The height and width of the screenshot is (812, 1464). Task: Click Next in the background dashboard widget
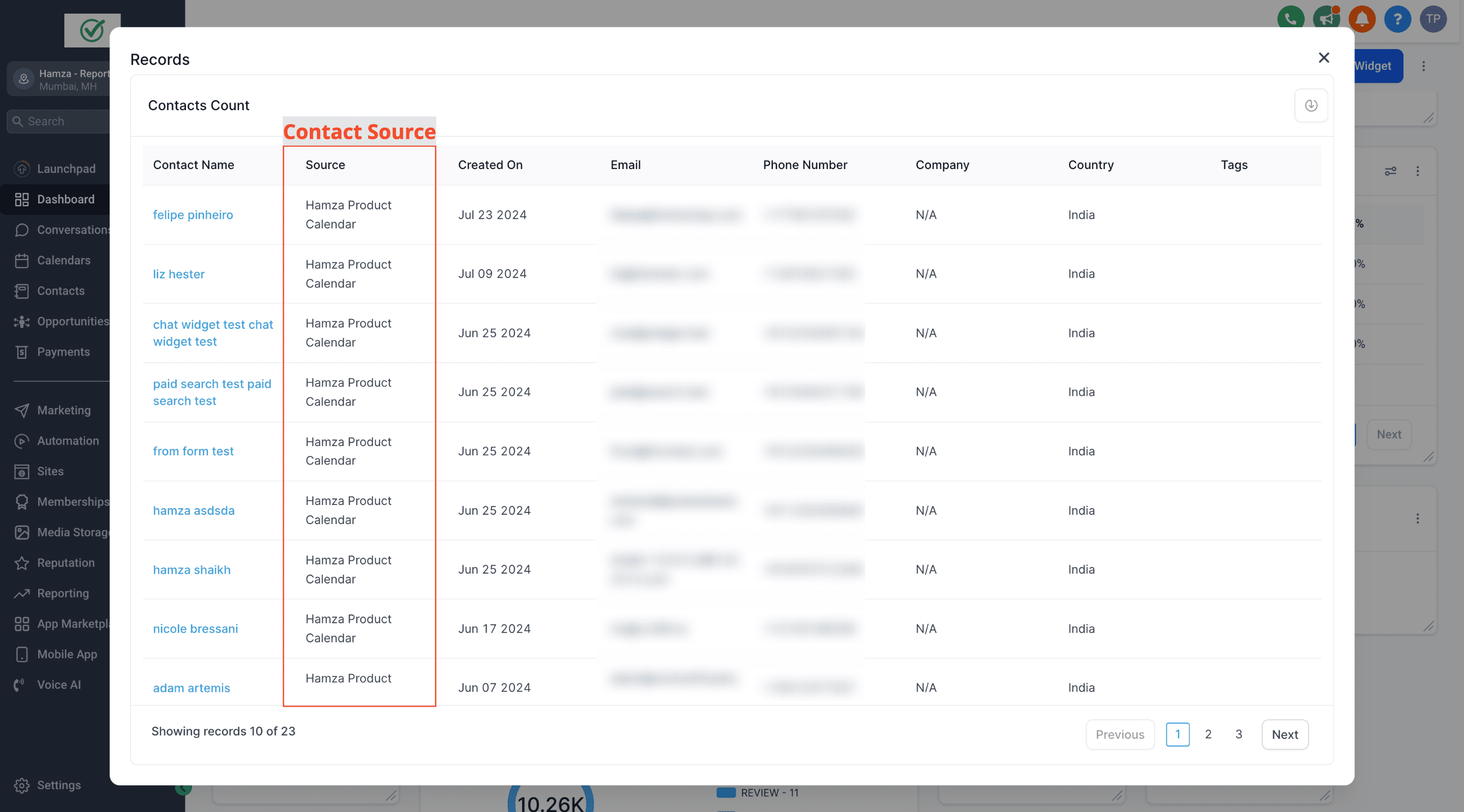pos(1388,434)
